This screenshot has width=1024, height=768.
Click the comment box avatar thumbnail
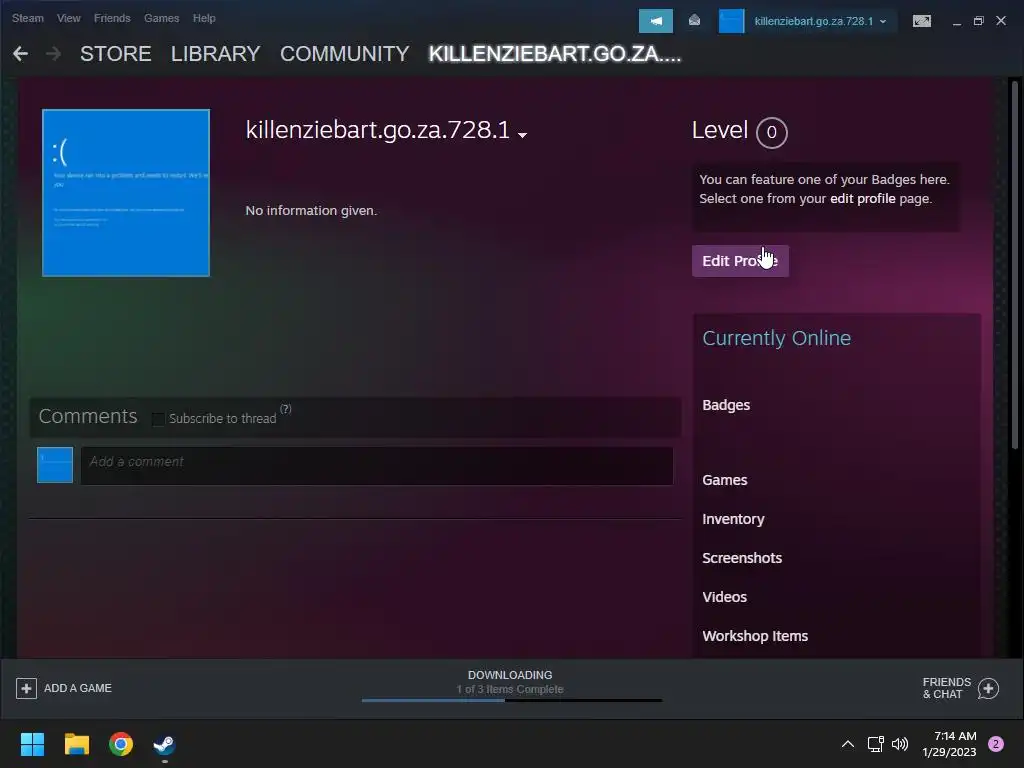click(x=55, y=465)
